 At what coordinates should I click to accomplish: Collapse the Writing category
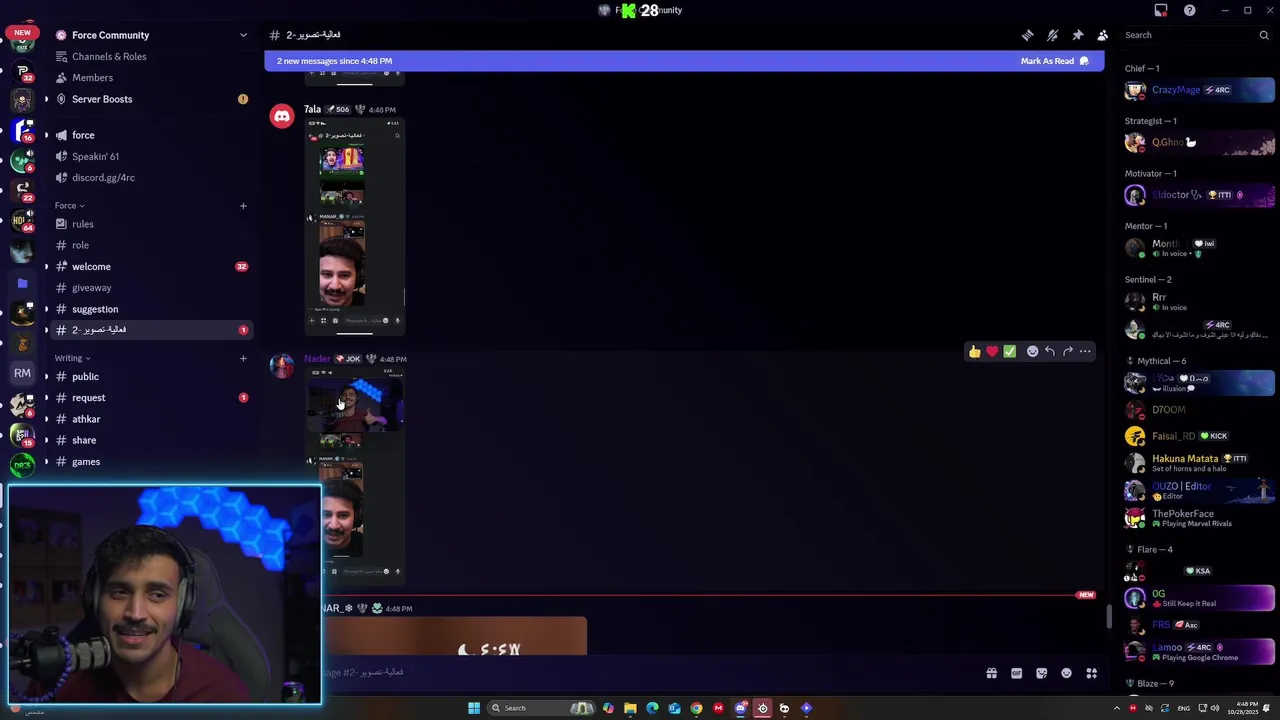coord(72,358)
